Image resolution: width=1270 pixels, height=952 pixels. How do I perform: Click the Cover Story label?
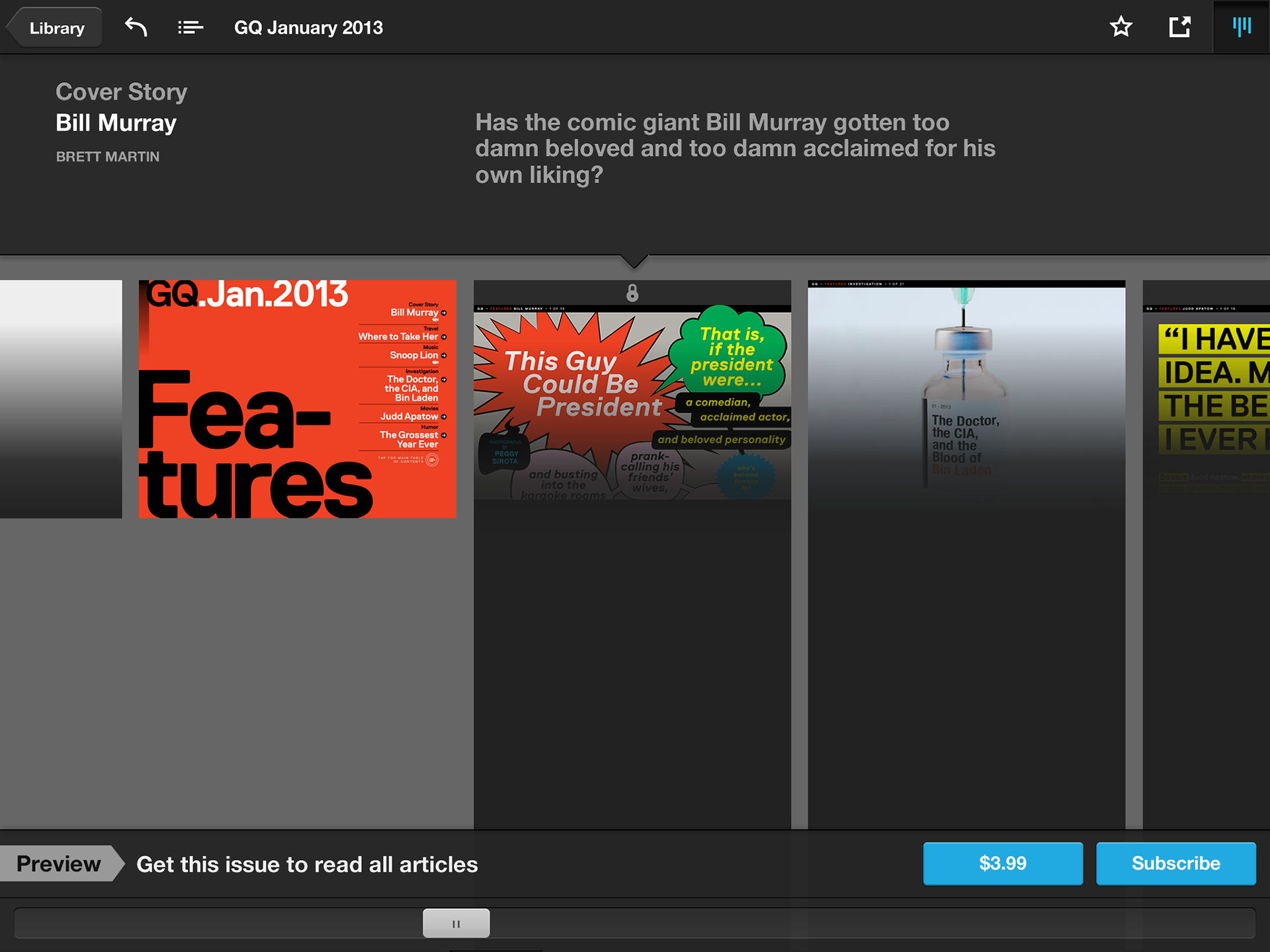tap(121, 92)
